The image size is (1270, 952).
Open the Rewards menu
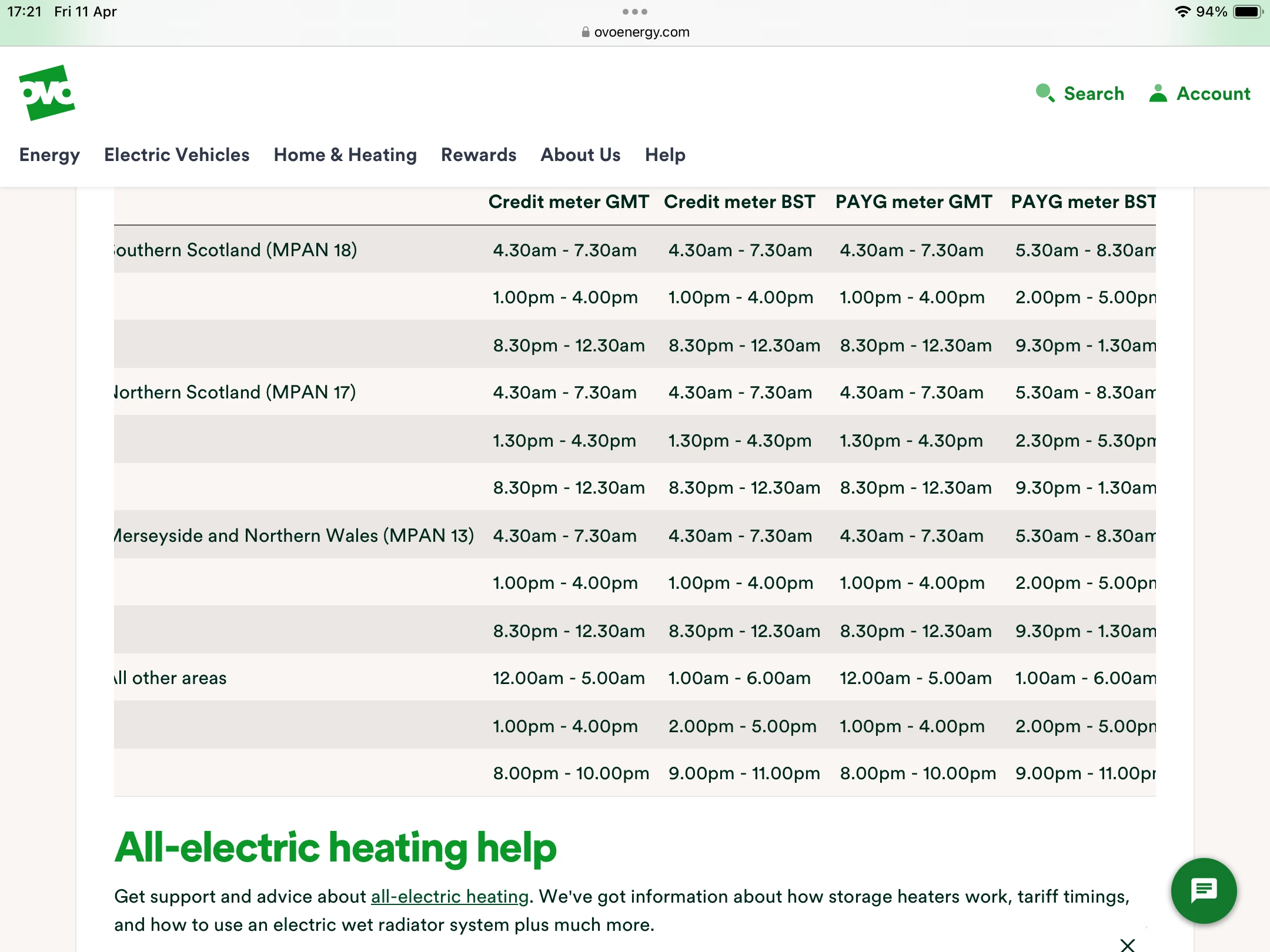[x=478, y=155]
